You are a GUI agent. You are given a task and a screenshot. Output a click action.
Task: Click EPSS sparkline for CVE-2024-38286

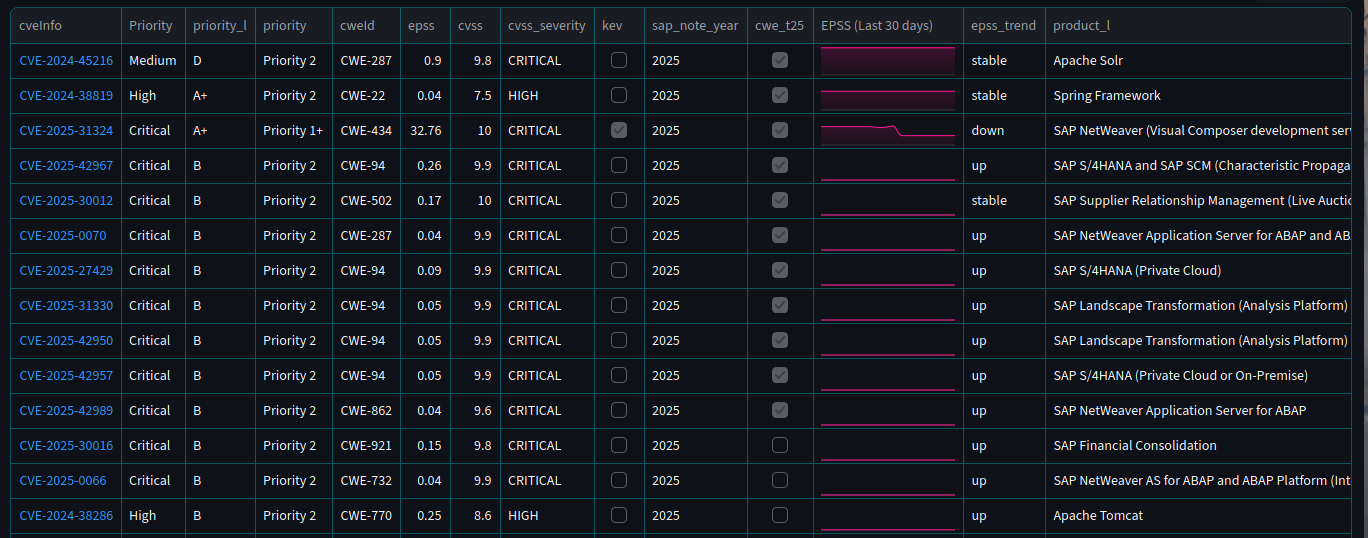pyautogui.click(x=888, y=516)
